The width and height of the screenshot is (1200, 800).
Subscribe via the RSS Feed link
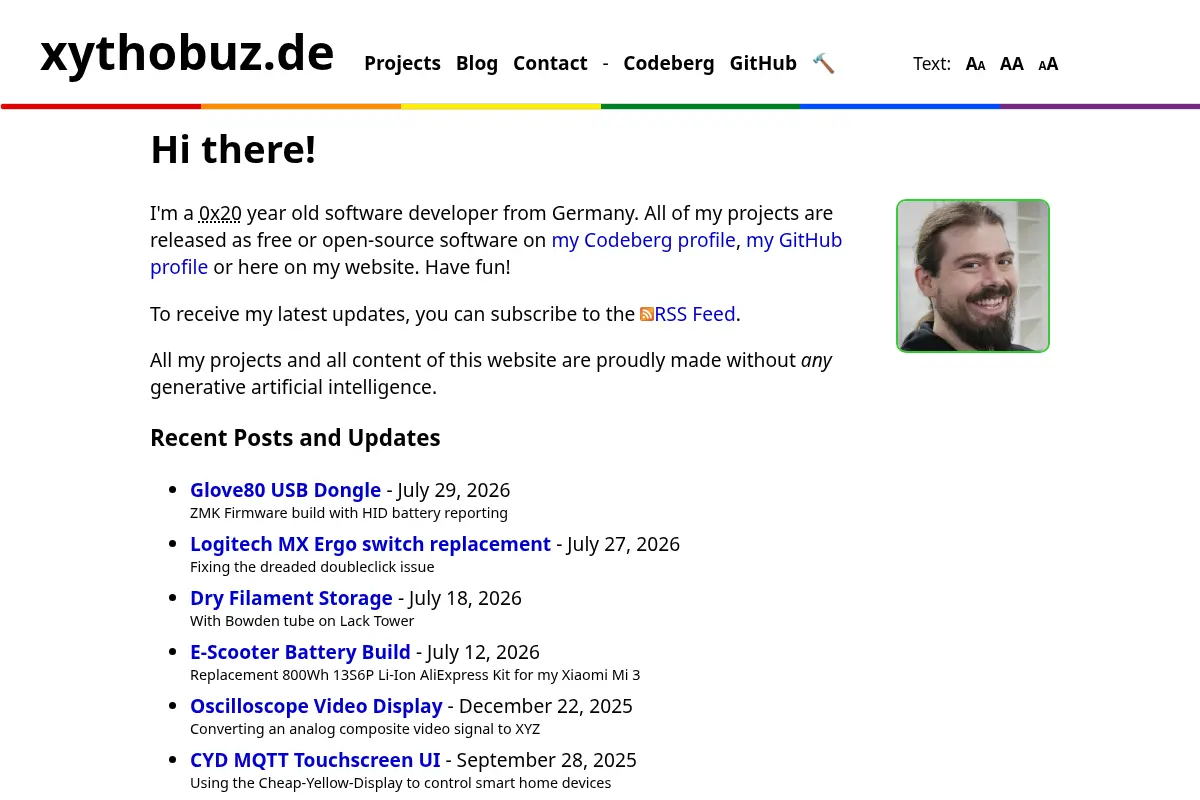coord(695,314)
